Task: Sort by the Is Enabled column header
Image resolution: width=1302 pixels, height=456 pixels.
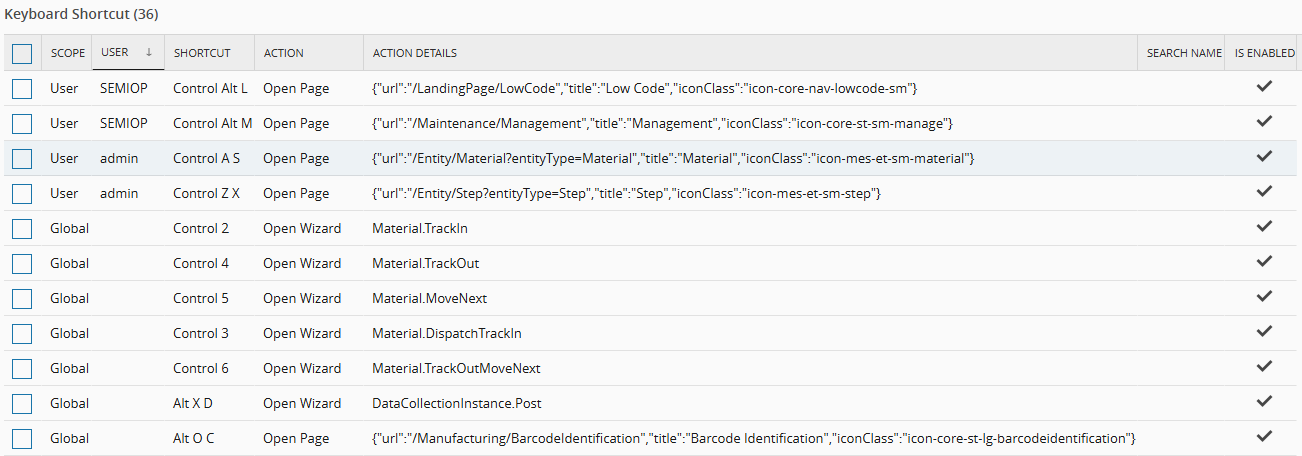Action: coord(1264,53)
